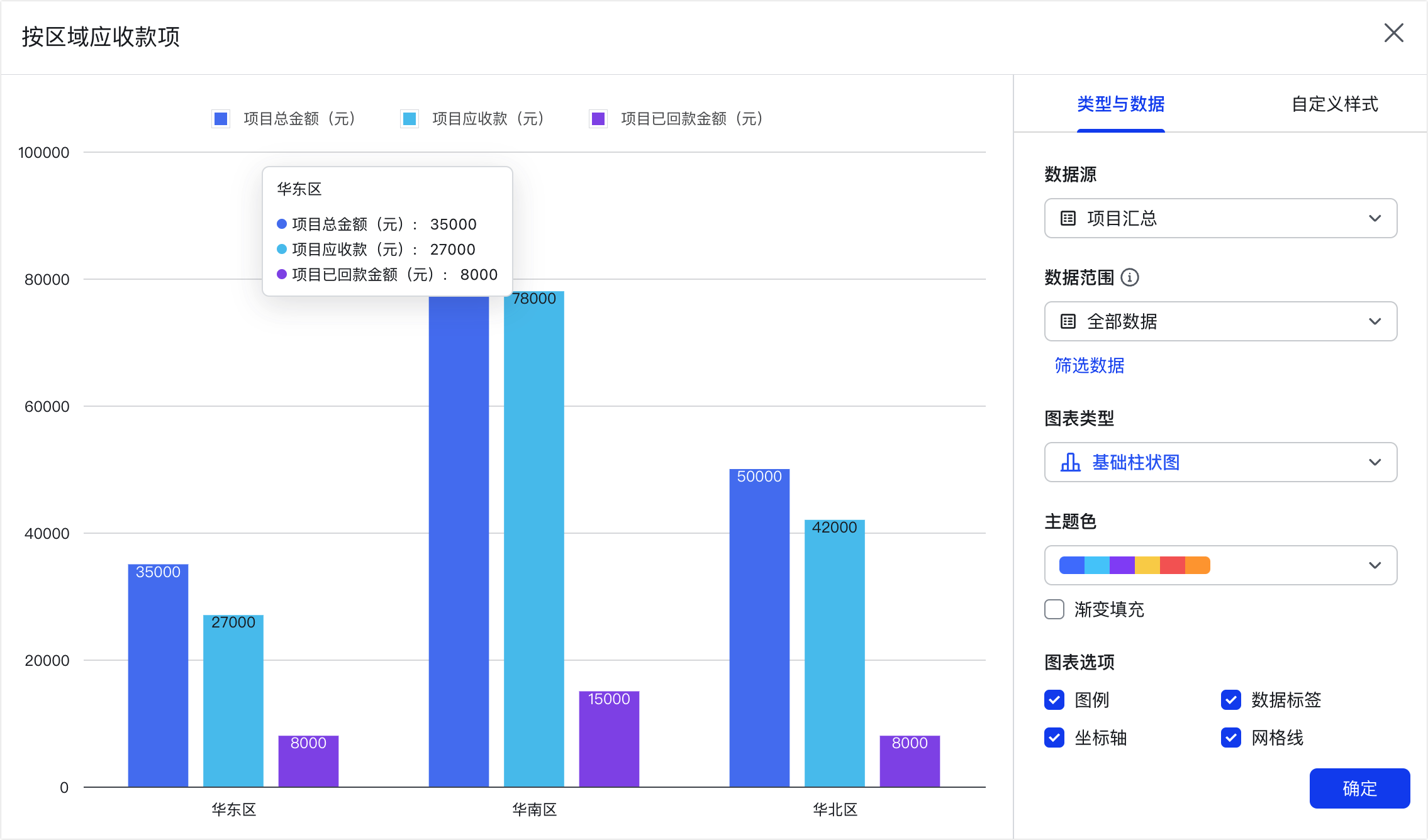This screenshot has height=840, width=1428.
Task: Click the table icon in 全部数据 field
Action: pos(1068,321)
